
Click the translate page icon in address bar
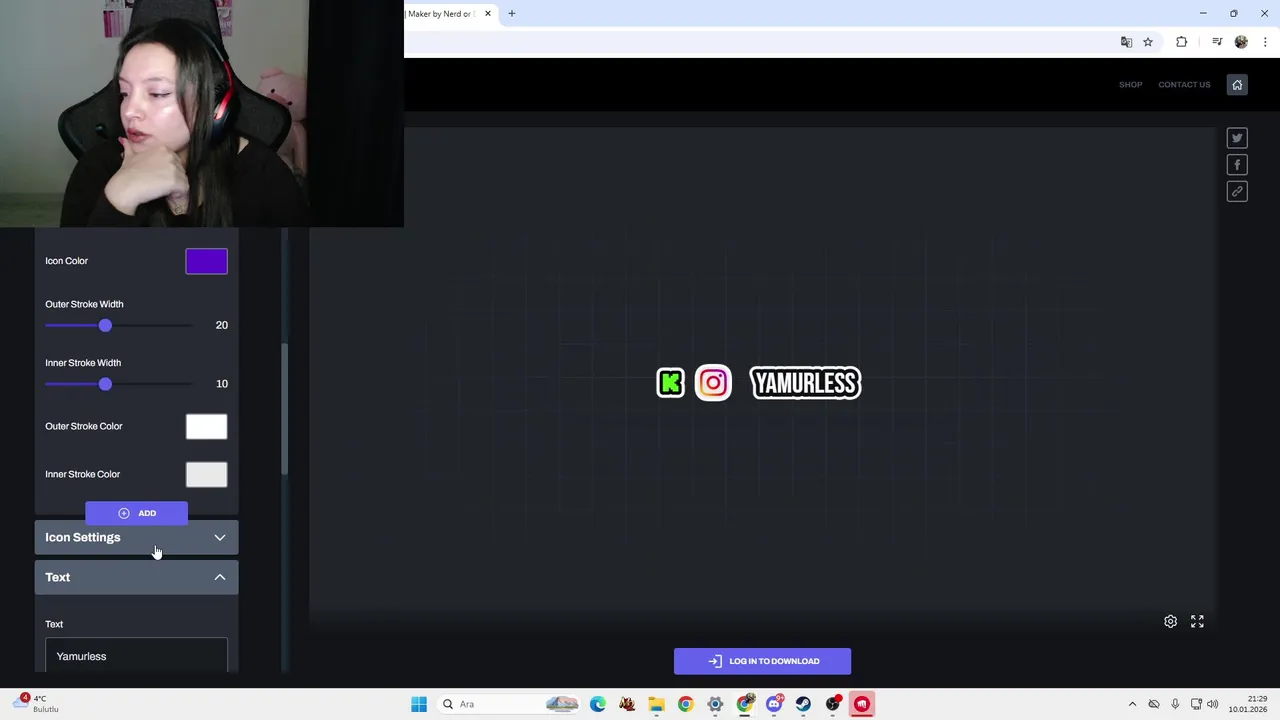click(x=1126, y=42)
